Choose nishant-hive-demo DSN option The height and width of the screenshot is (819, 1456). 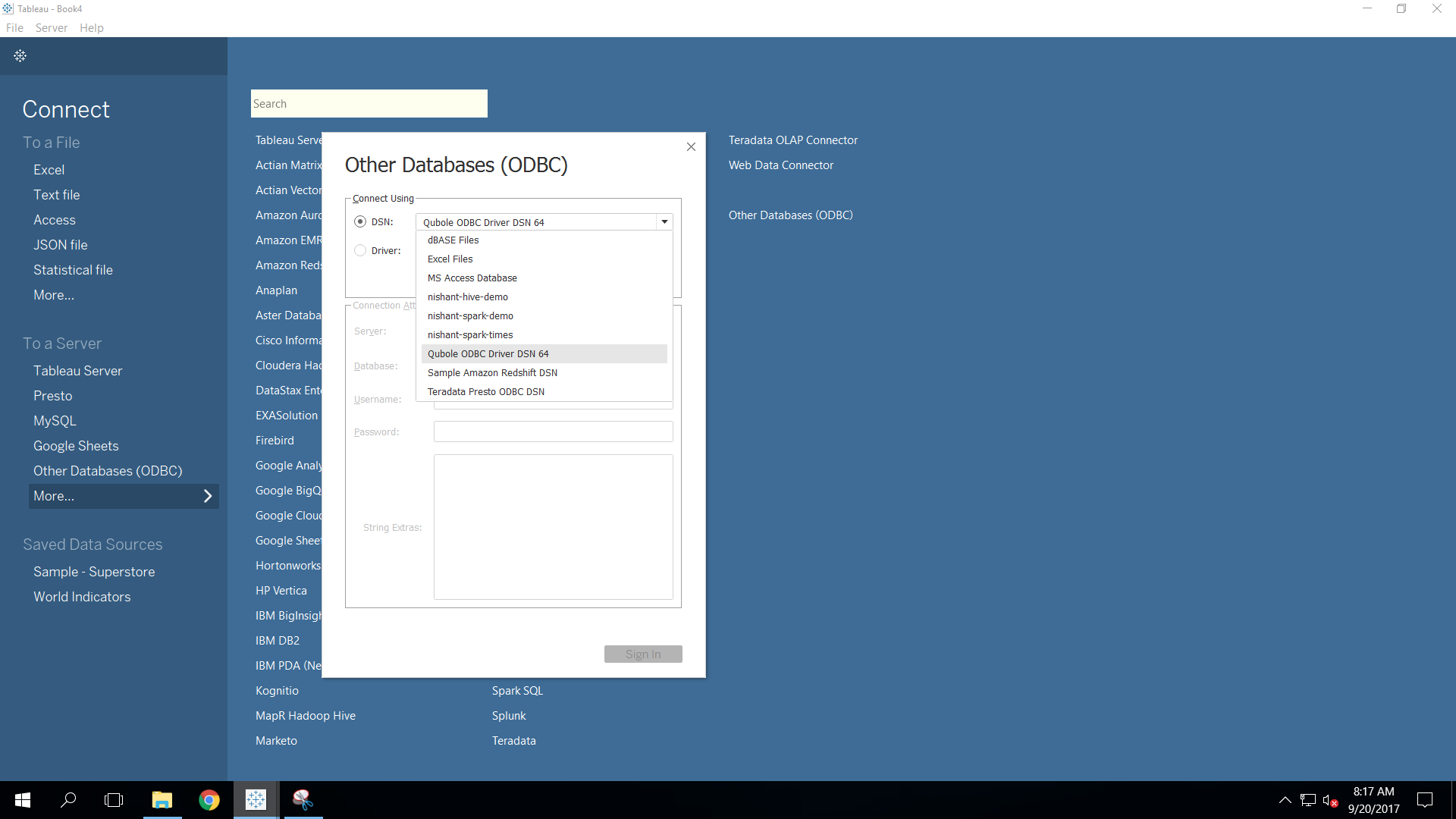[x=544, y=297]
